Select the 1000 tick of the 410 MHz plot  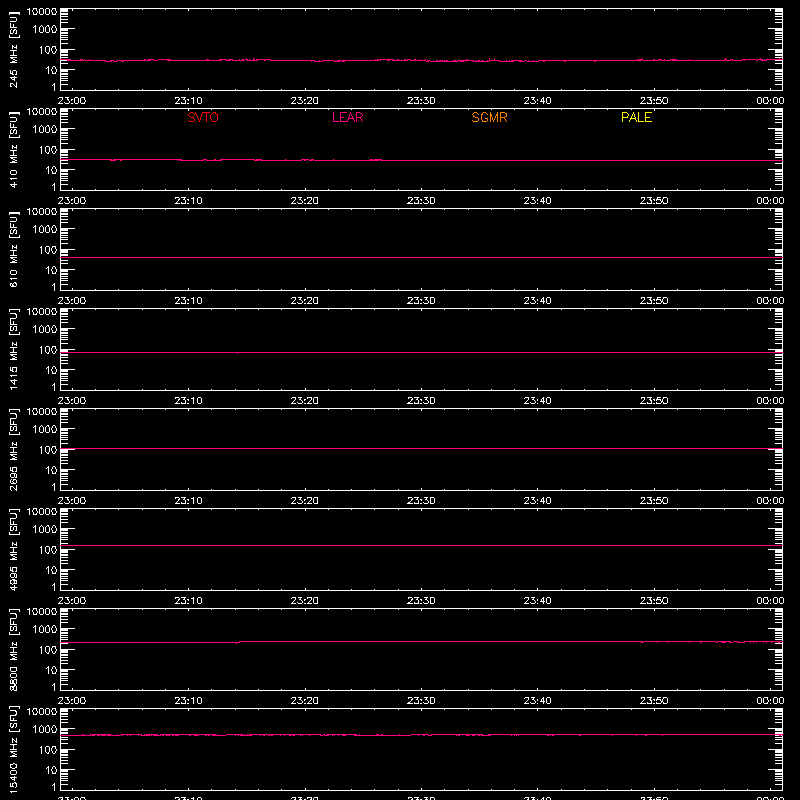[45, 130]
